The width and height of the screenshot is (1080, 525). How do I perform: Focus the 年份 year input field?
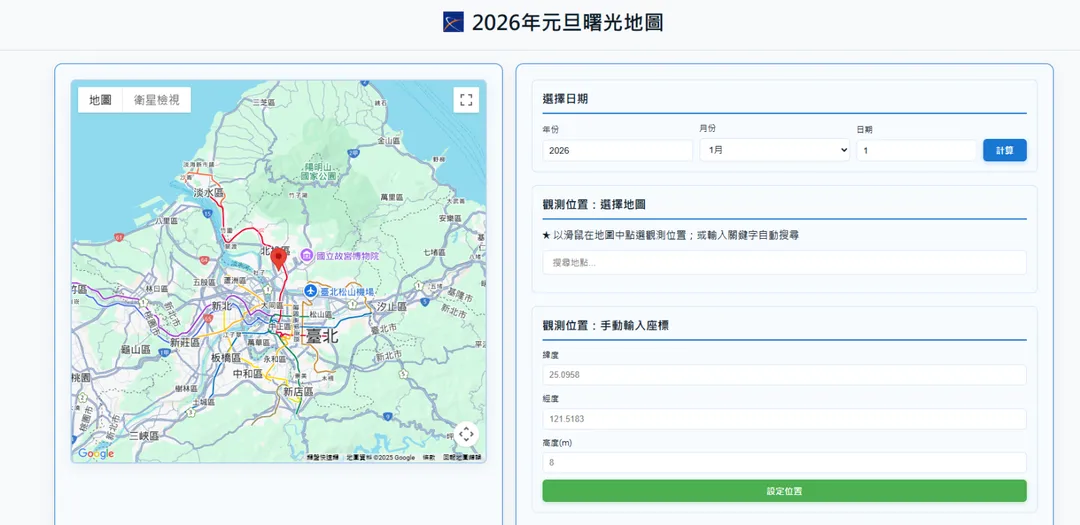617,150
